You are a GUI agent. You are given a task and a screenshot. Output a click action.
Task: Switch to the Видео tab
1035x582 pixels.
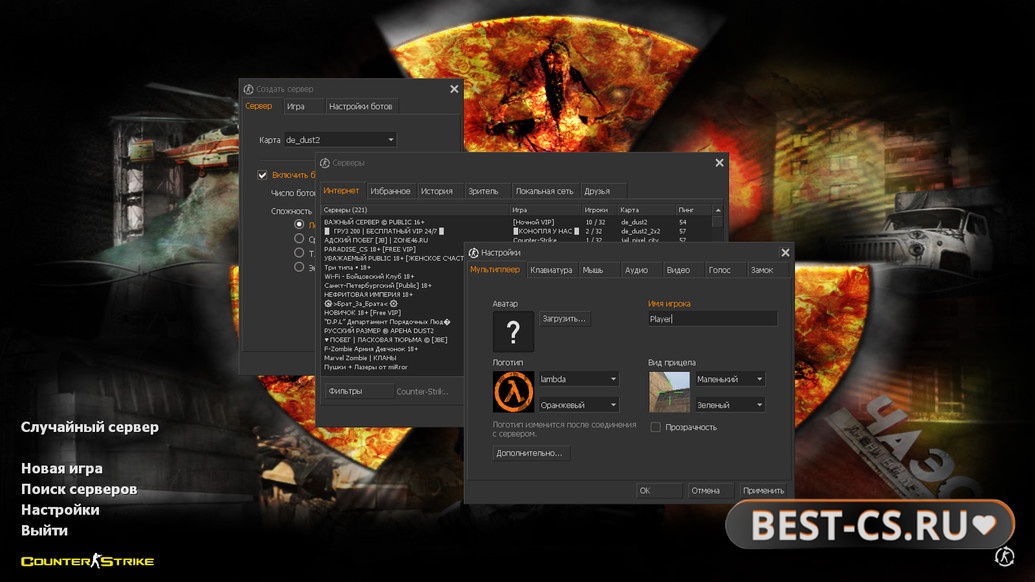(682, 270)
